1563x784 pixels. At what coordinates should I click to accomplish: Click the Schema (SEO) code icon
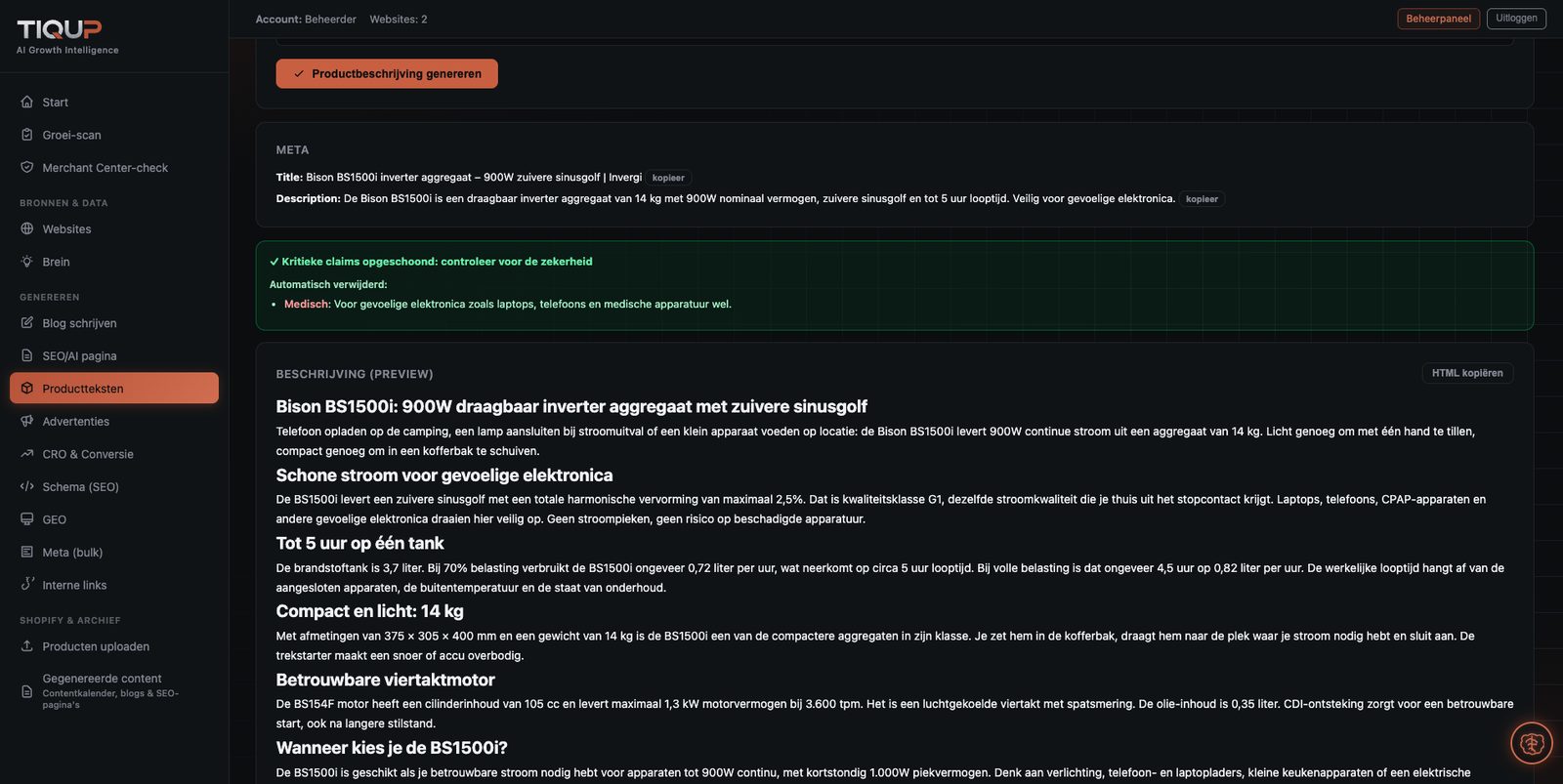(x=27, y=486)
